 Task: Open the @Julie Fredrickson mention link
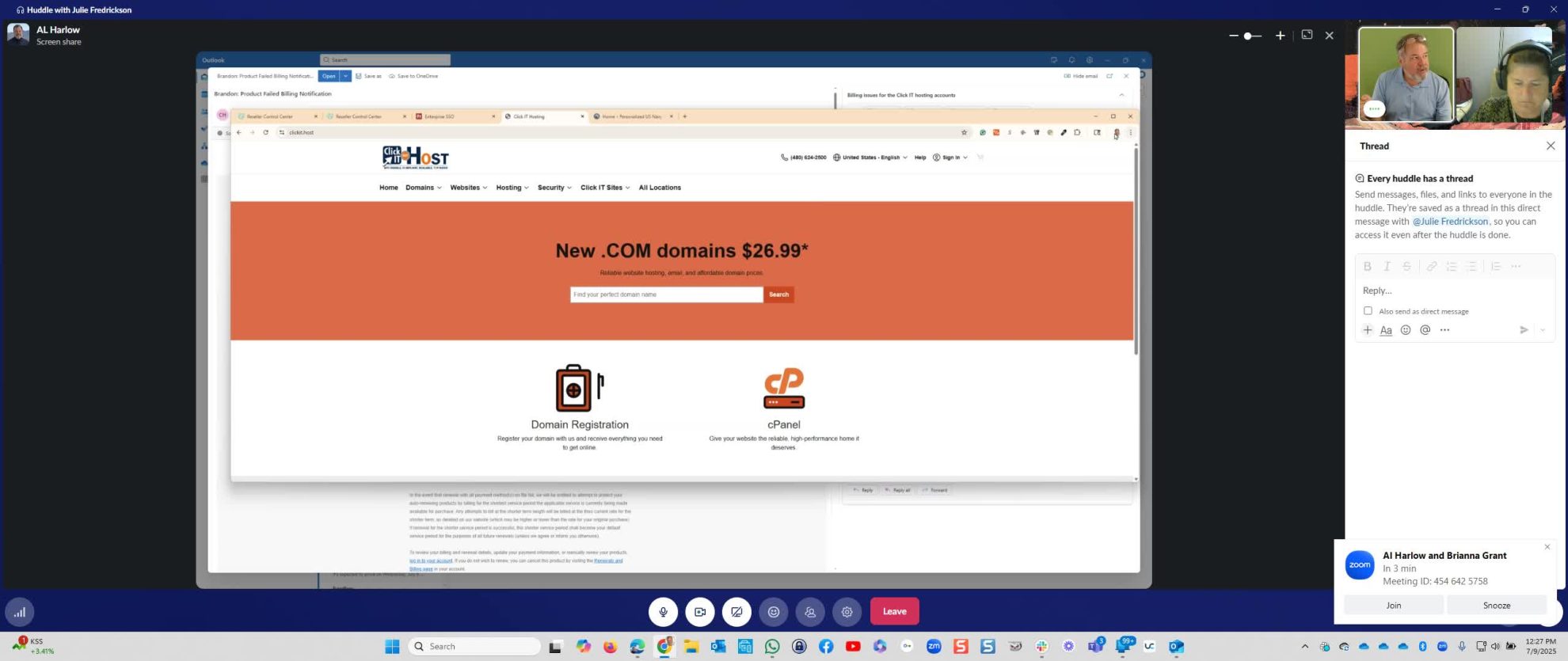coord(1450,222)
